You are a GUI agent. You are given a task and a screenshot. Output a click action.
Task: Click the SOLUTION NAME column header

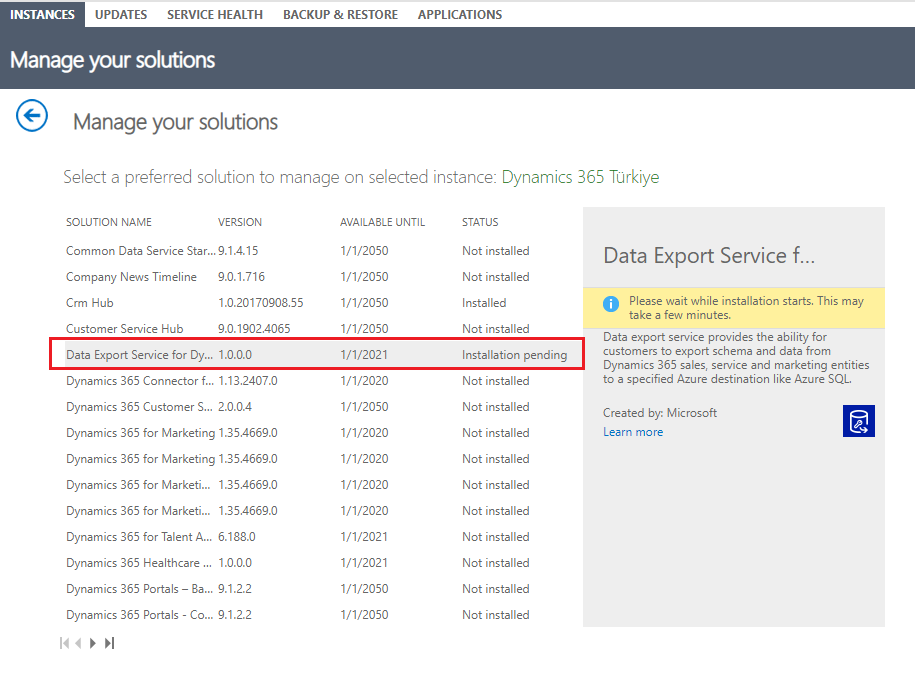109,222
